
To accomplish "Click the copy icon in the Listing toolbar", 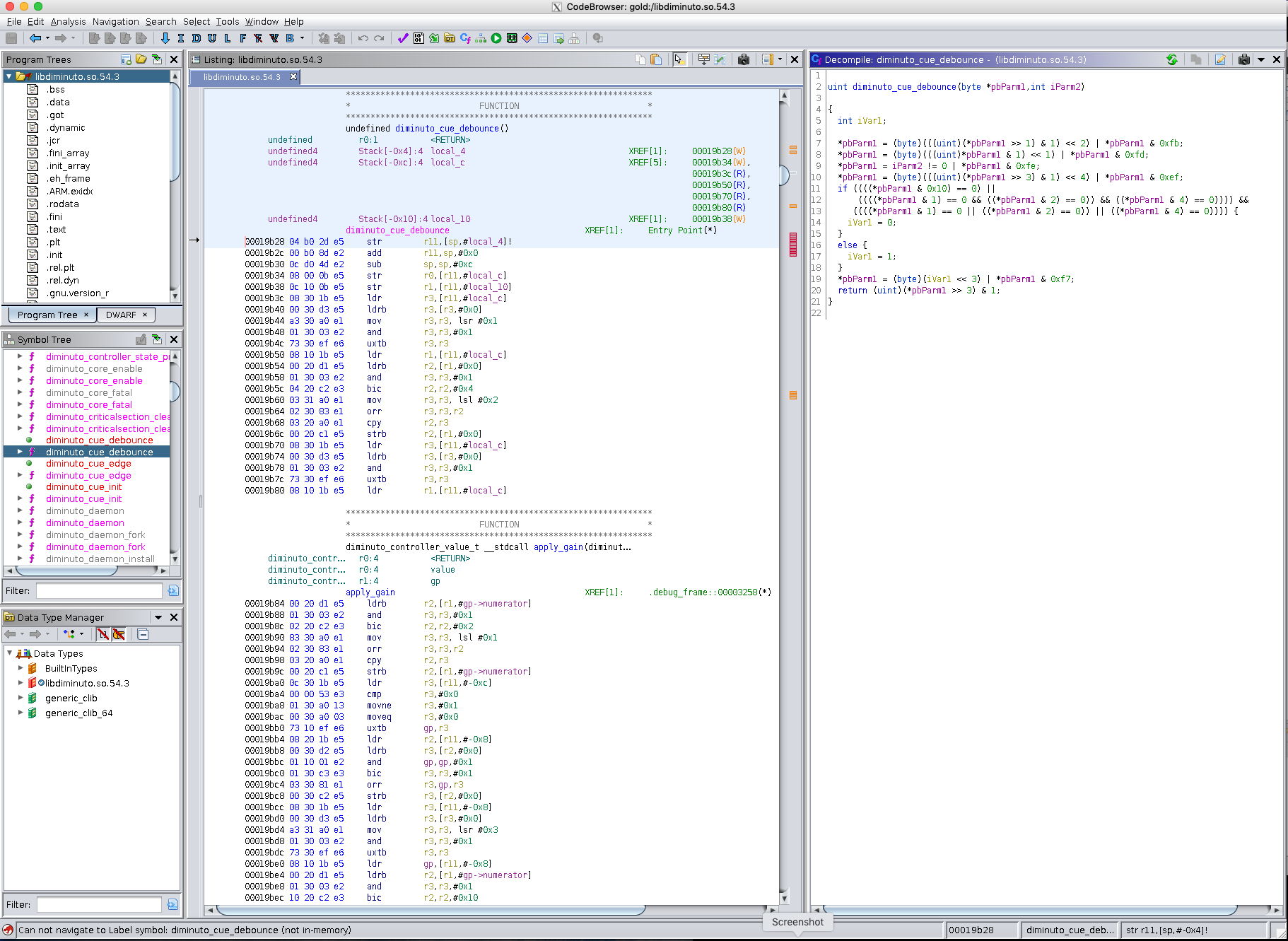I will (x=641, y=59).
